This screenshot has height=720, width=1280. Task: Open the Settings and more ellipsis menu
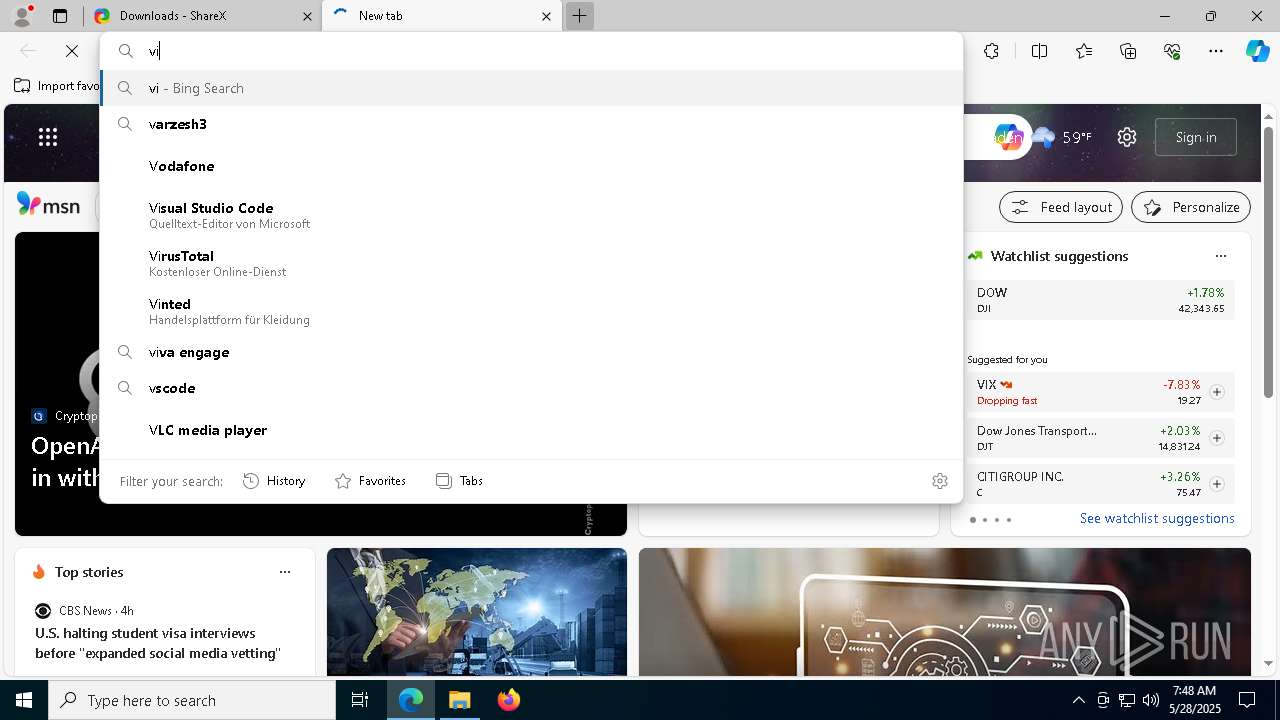[1216, 51]
